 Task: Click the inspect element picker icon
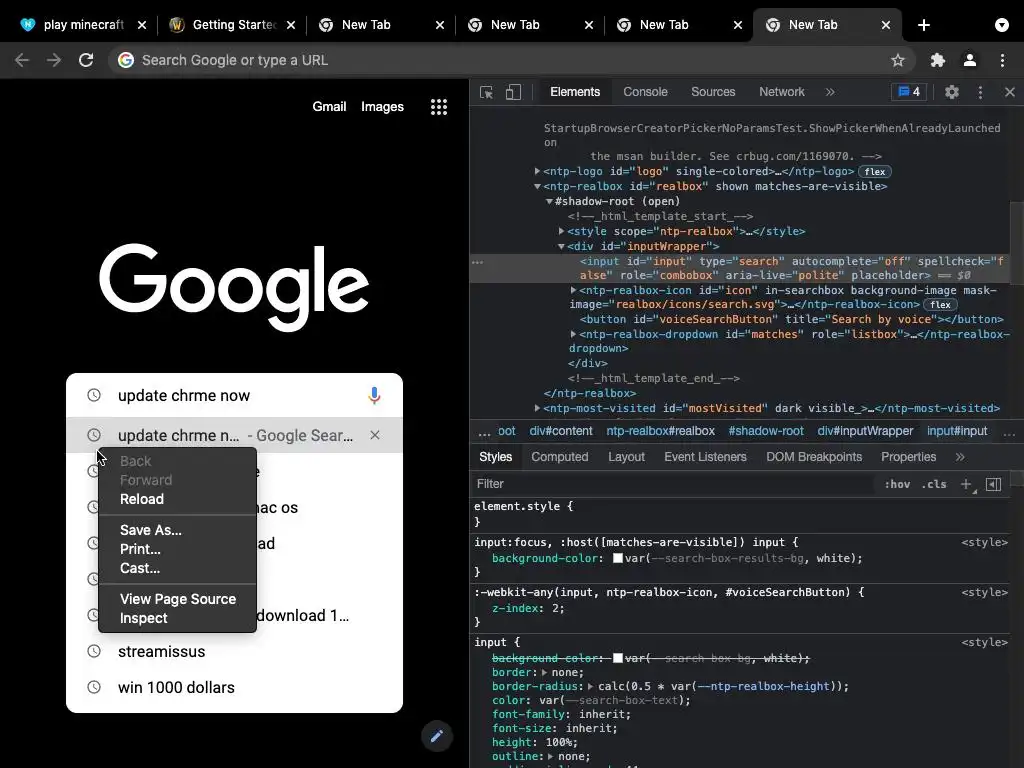[486, 92]
